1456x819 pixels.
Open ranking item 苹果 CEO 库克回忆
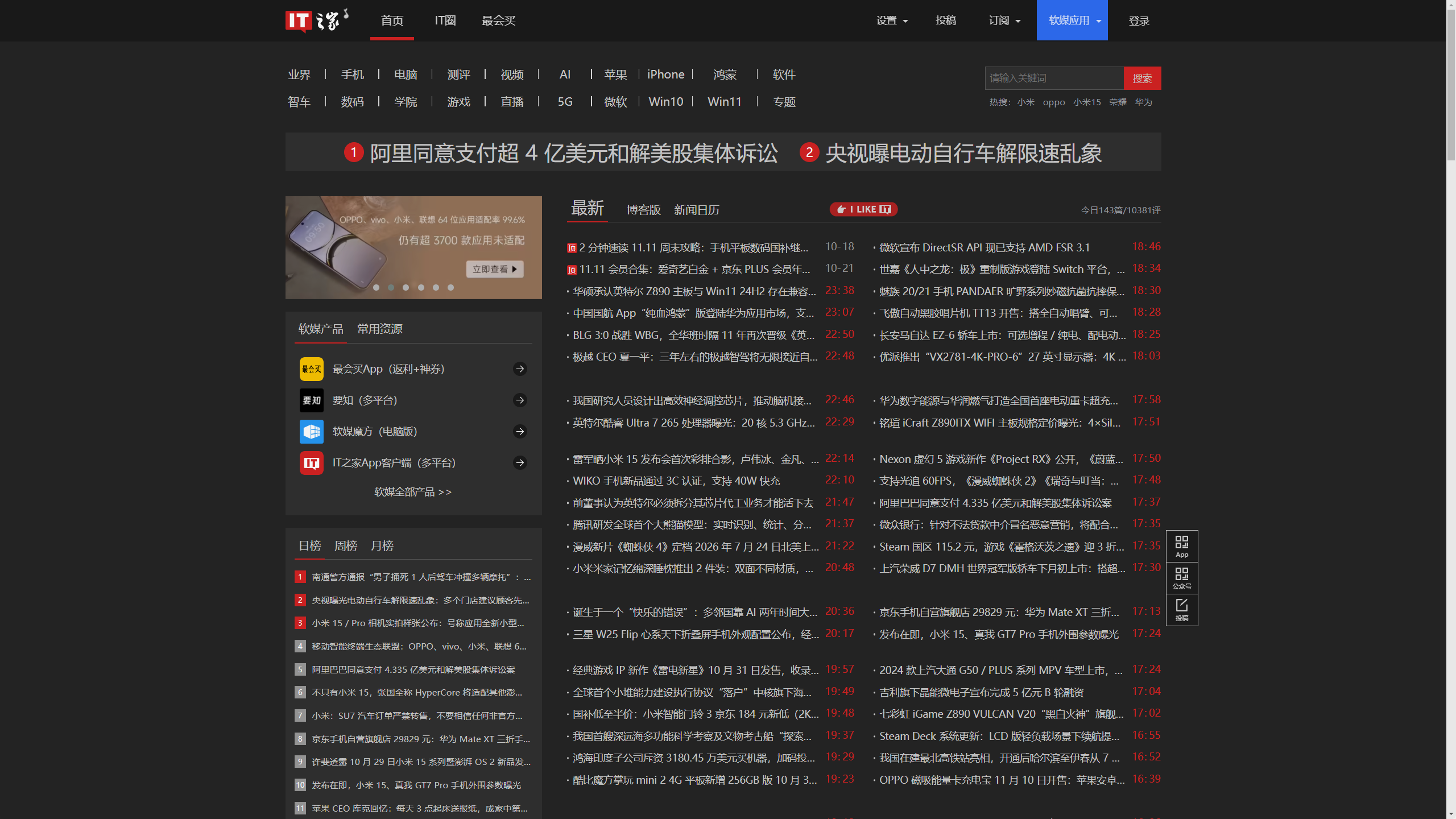point(420,809)
